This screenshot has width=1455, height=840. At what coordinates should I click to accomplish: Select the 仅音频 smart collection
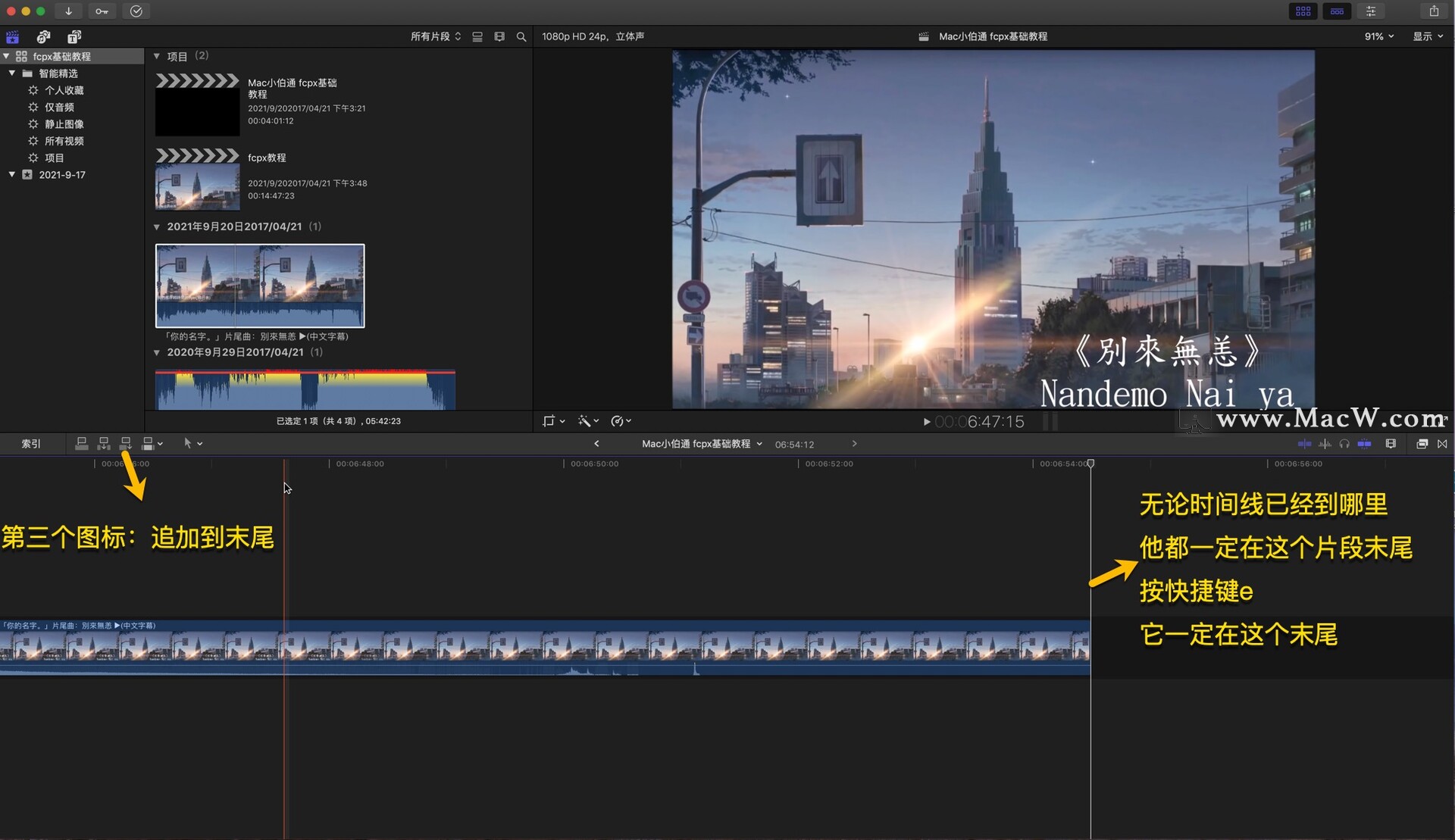59,108
